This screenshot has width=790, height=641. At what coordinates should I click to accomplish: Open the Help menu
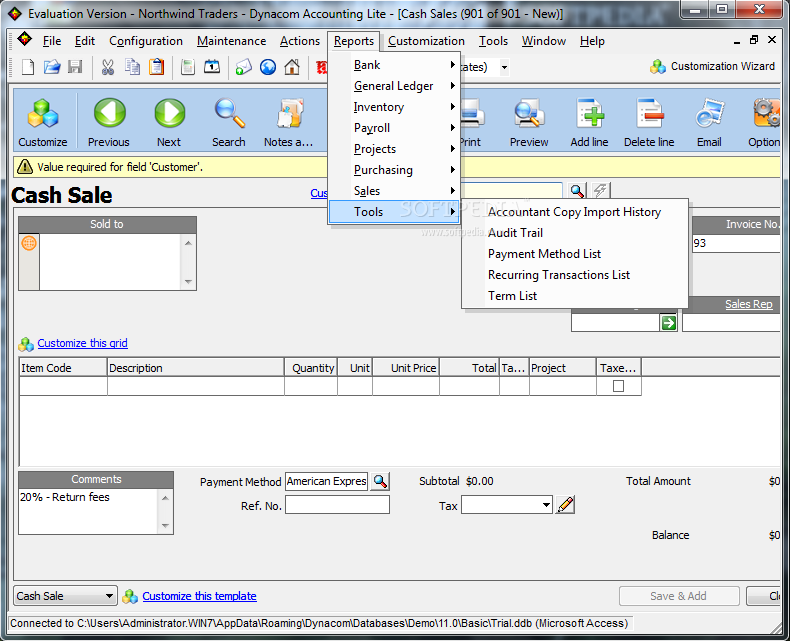pyautogui.click(x=592, y=41)
